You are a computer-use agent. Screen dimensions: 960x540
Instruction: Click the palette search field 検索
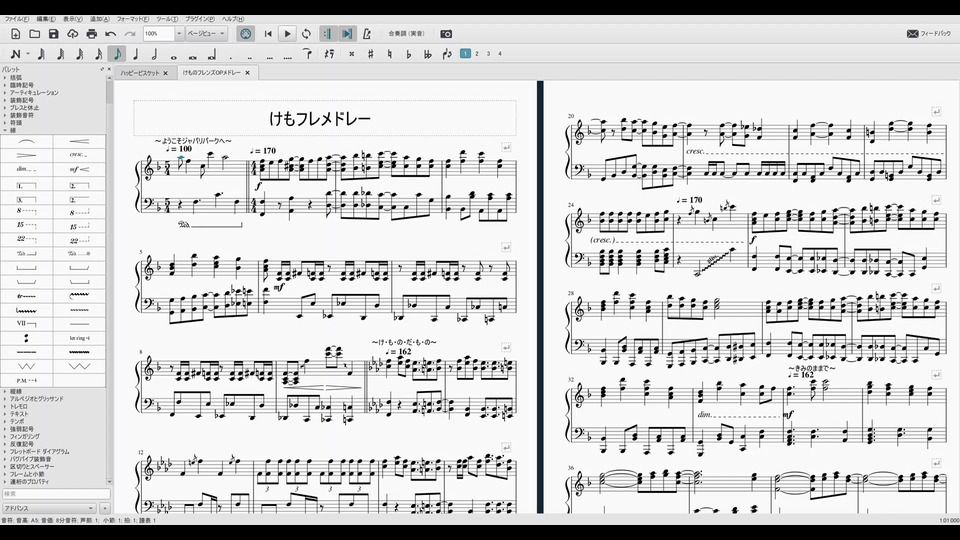point(55,493)
